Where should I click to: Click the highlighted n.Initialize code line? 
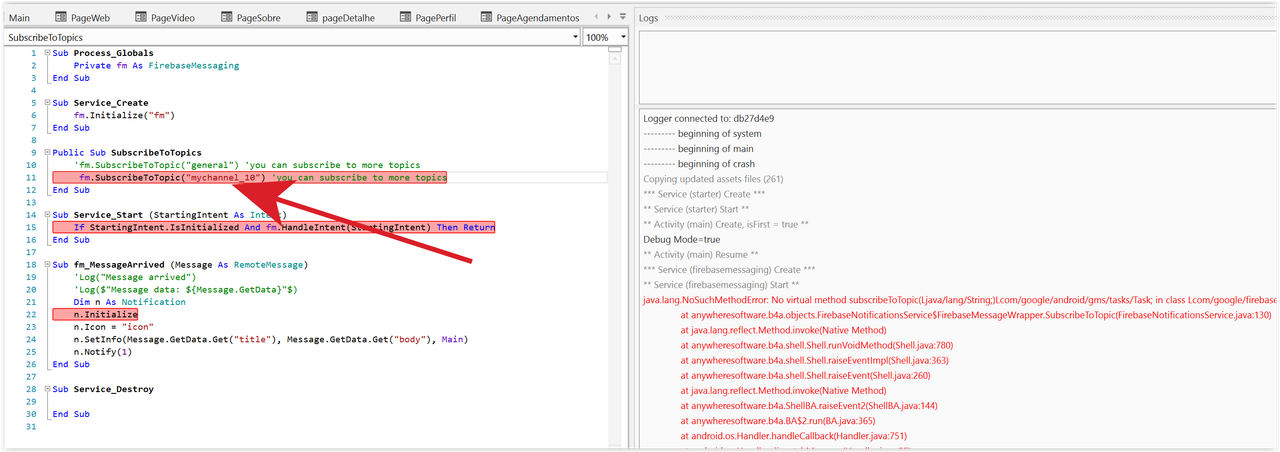click(x=92, y=315)
